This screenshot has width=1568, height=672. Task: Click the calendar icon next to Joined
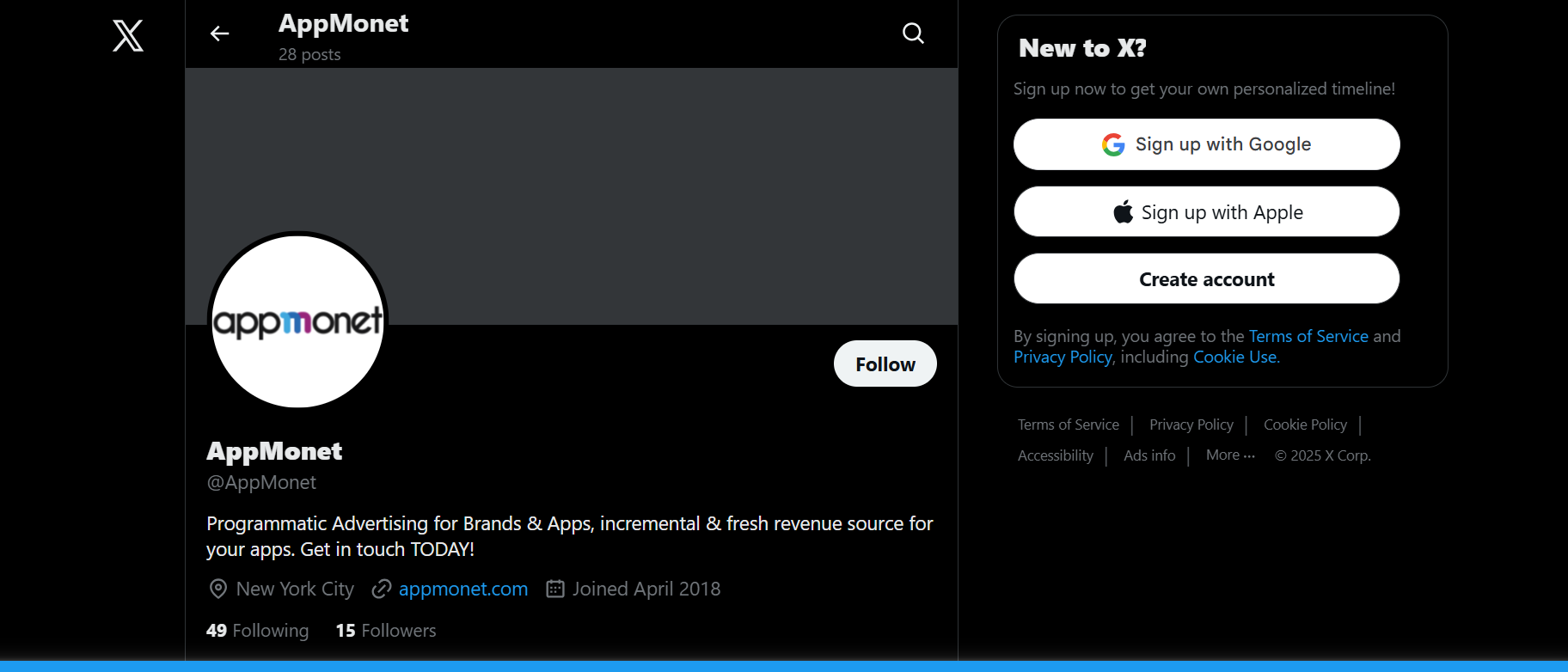pyautogui.click(x=555, y=589)
